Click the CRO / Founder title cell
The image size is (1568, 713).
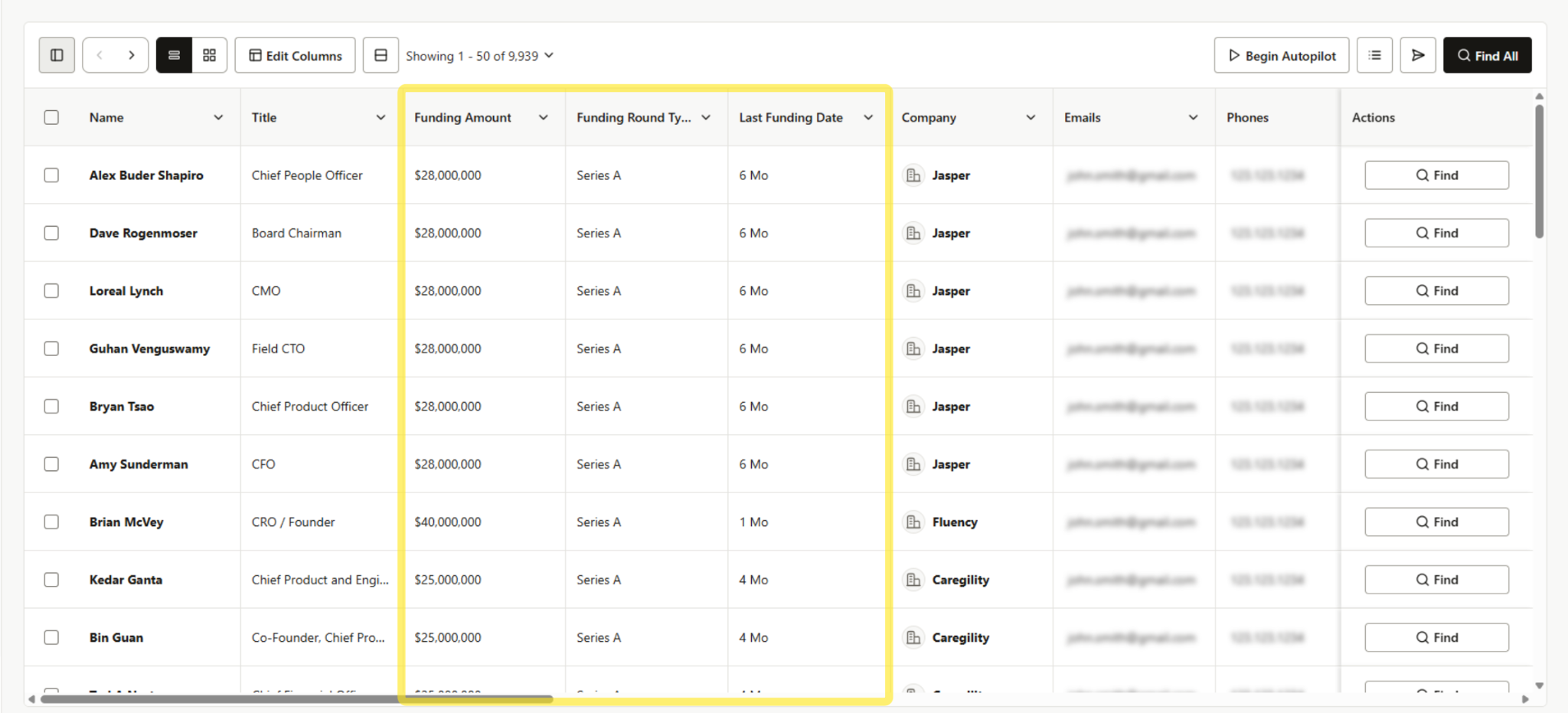click(x=293, y=522)
